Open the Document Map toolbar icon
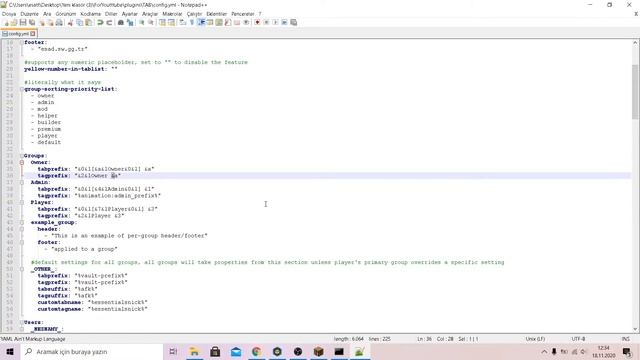 (219, 22)
